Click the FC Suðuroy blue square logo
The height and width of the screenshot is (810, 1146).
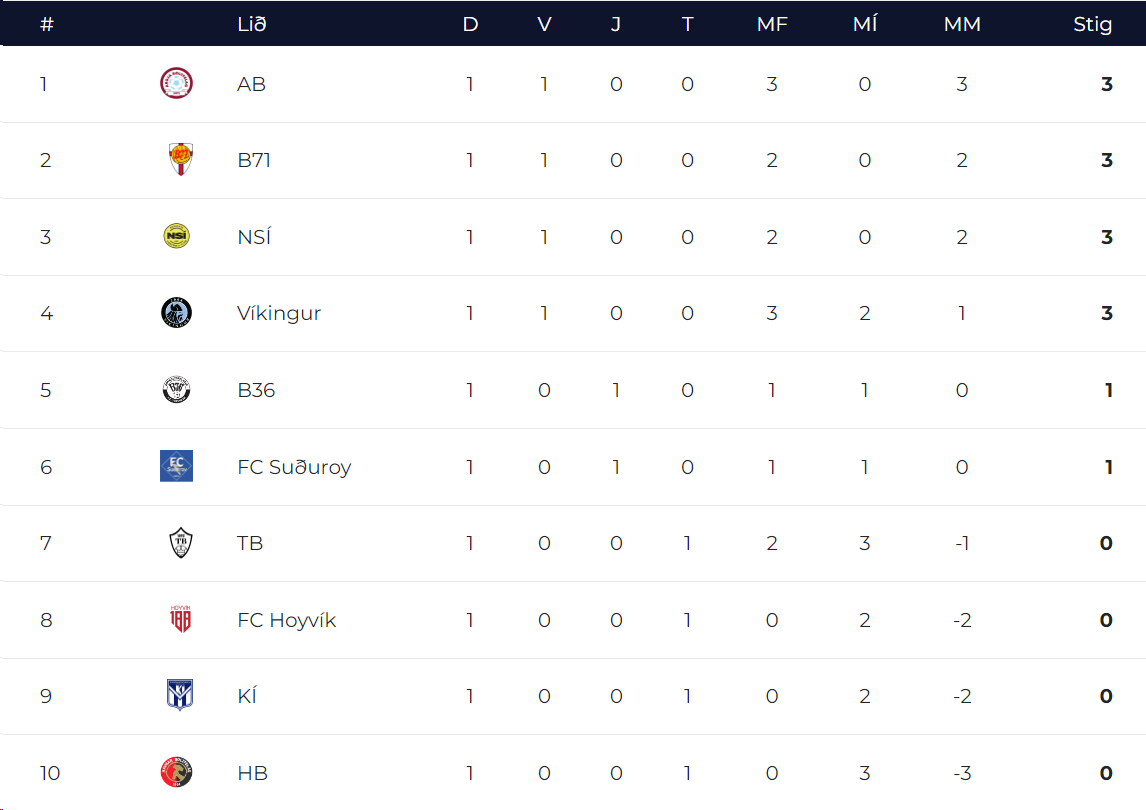(176, 466)
